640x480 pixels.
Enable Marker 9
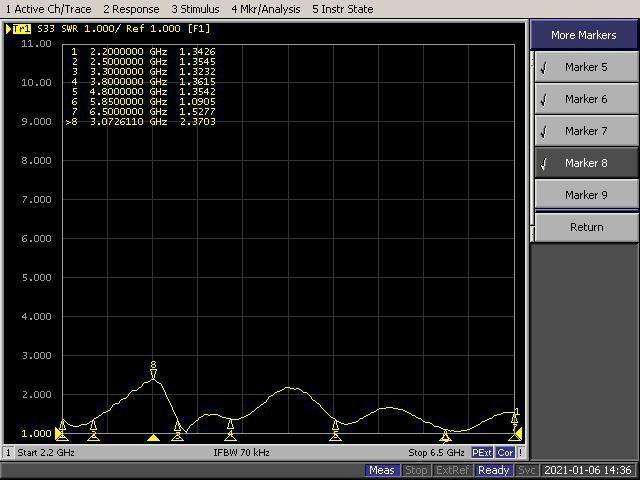(x=585, y=195)
